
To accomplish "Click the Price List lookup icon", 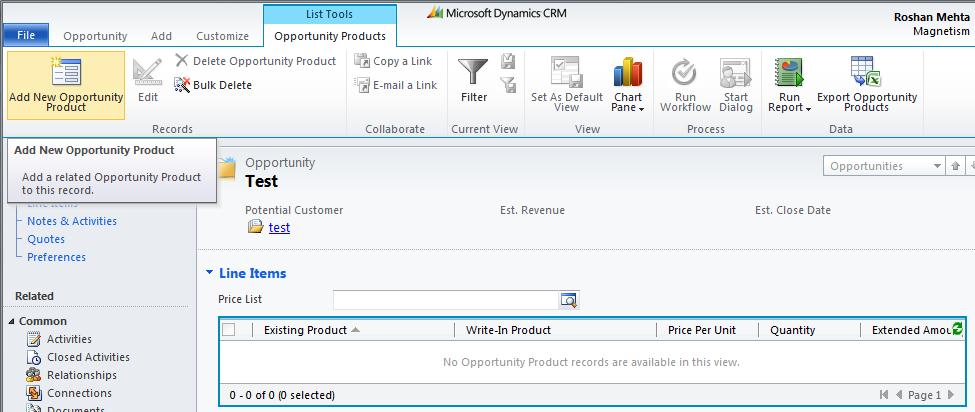I will tap(569, 300).
